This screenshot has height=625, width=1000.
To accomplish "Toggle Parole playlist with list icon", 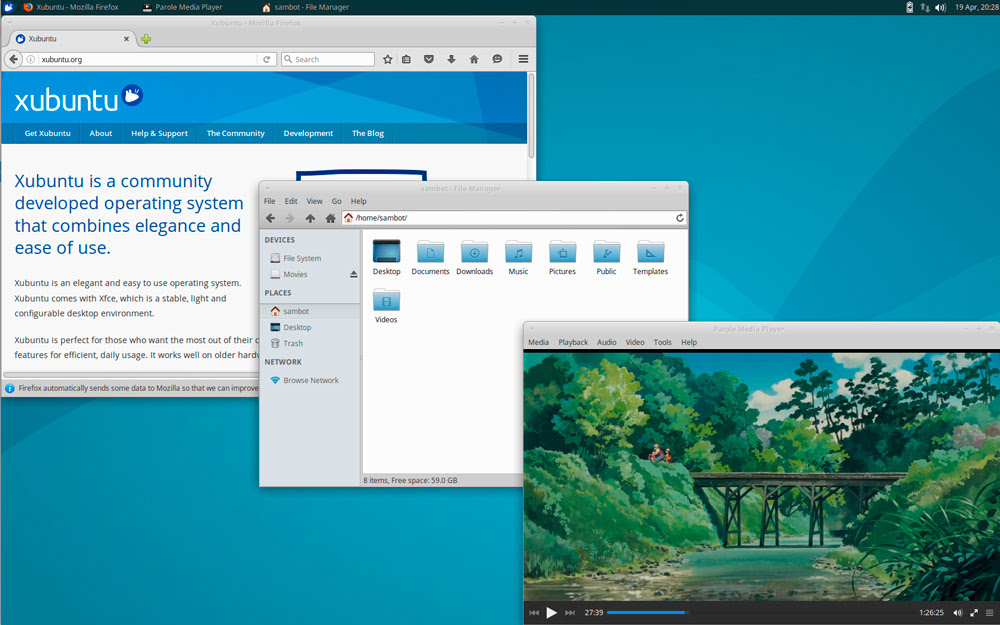I will point(990,613).
